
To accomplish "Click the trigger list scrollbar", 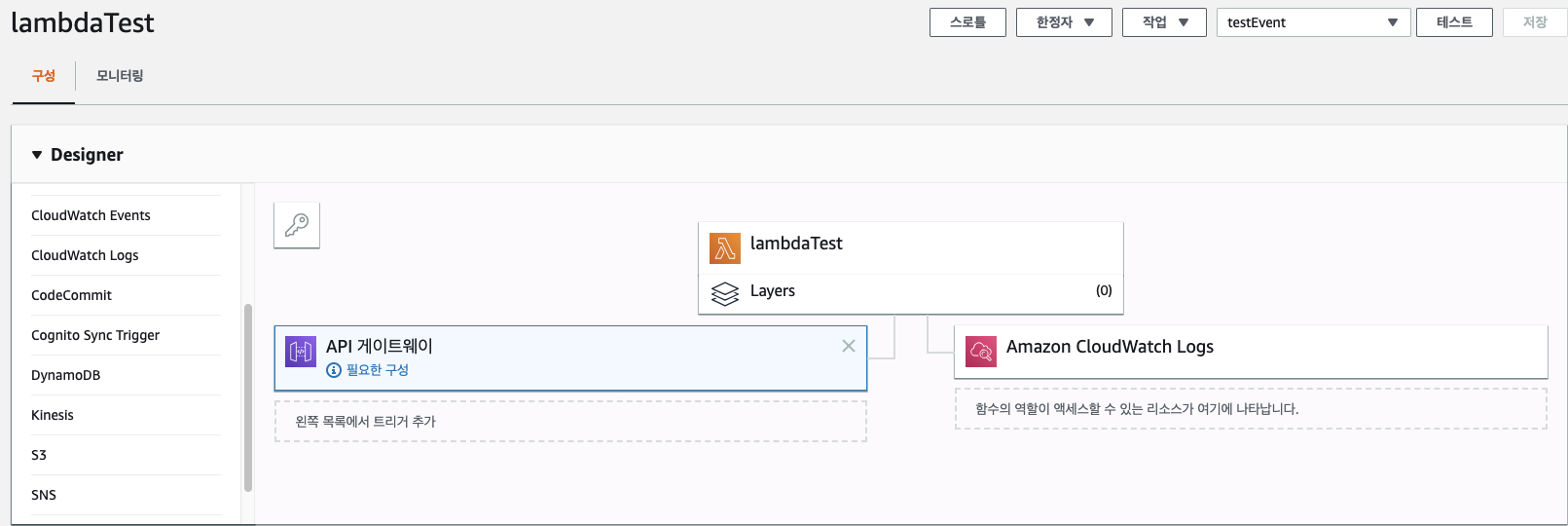I will pyautogui.click(x=248, y=399).
